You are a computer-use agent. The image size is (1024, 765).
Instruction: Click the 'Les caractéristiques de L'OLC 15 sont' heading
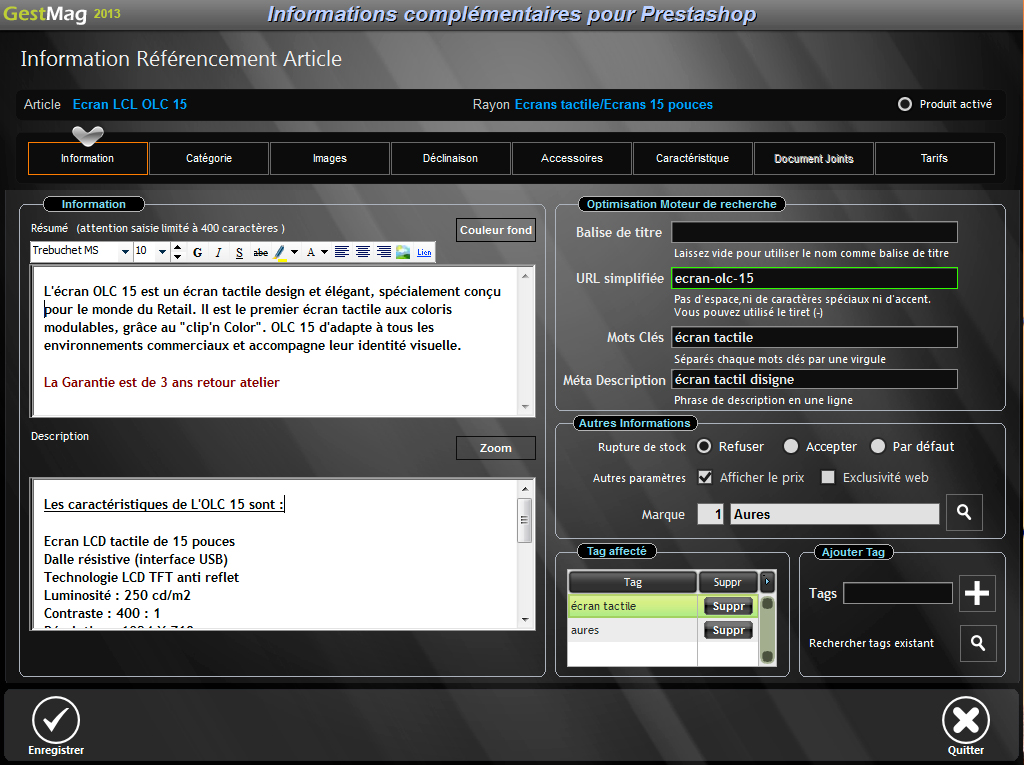coord(163,504)
